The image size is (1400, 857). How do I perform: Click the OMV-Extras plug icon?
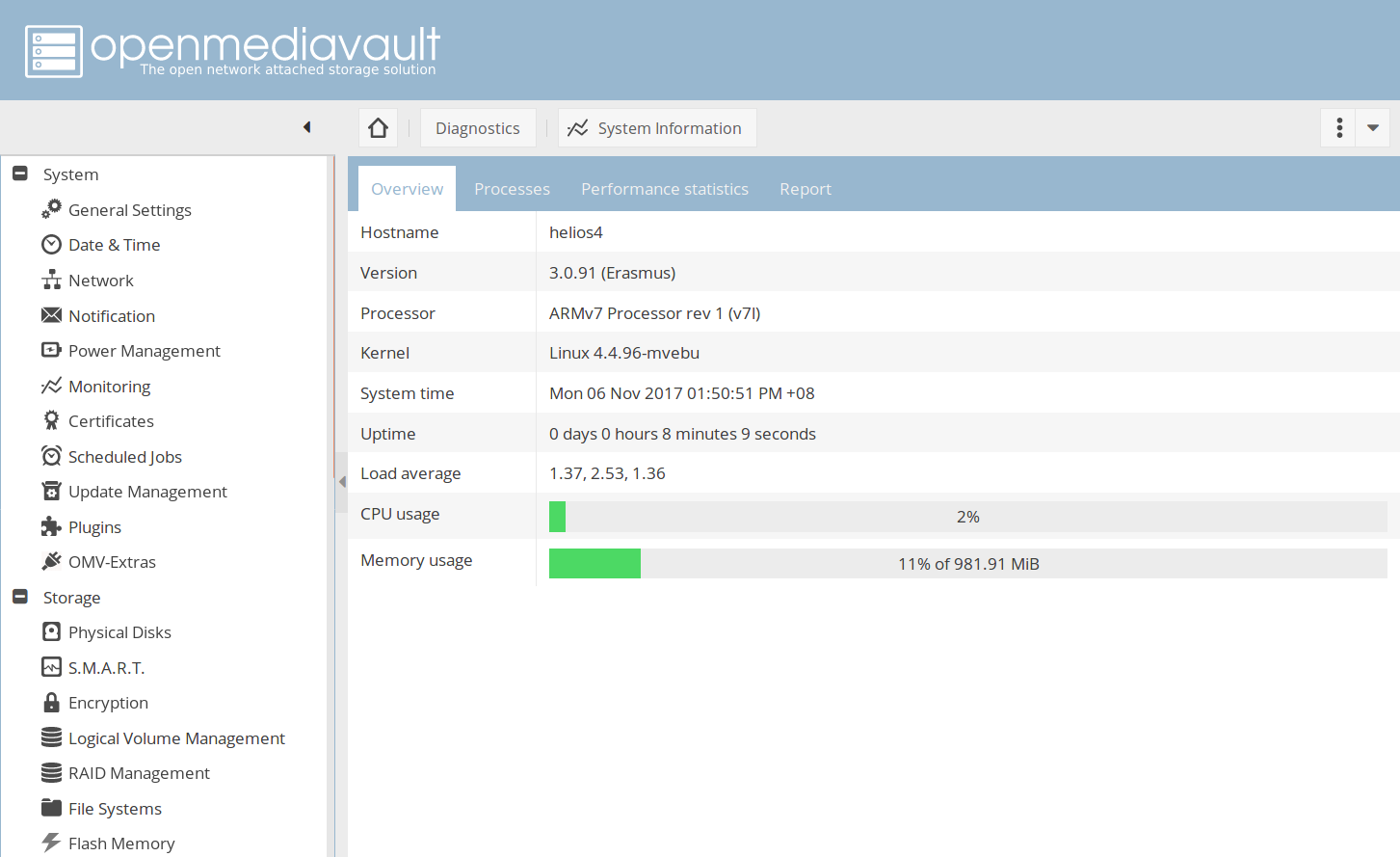point(51,561)
